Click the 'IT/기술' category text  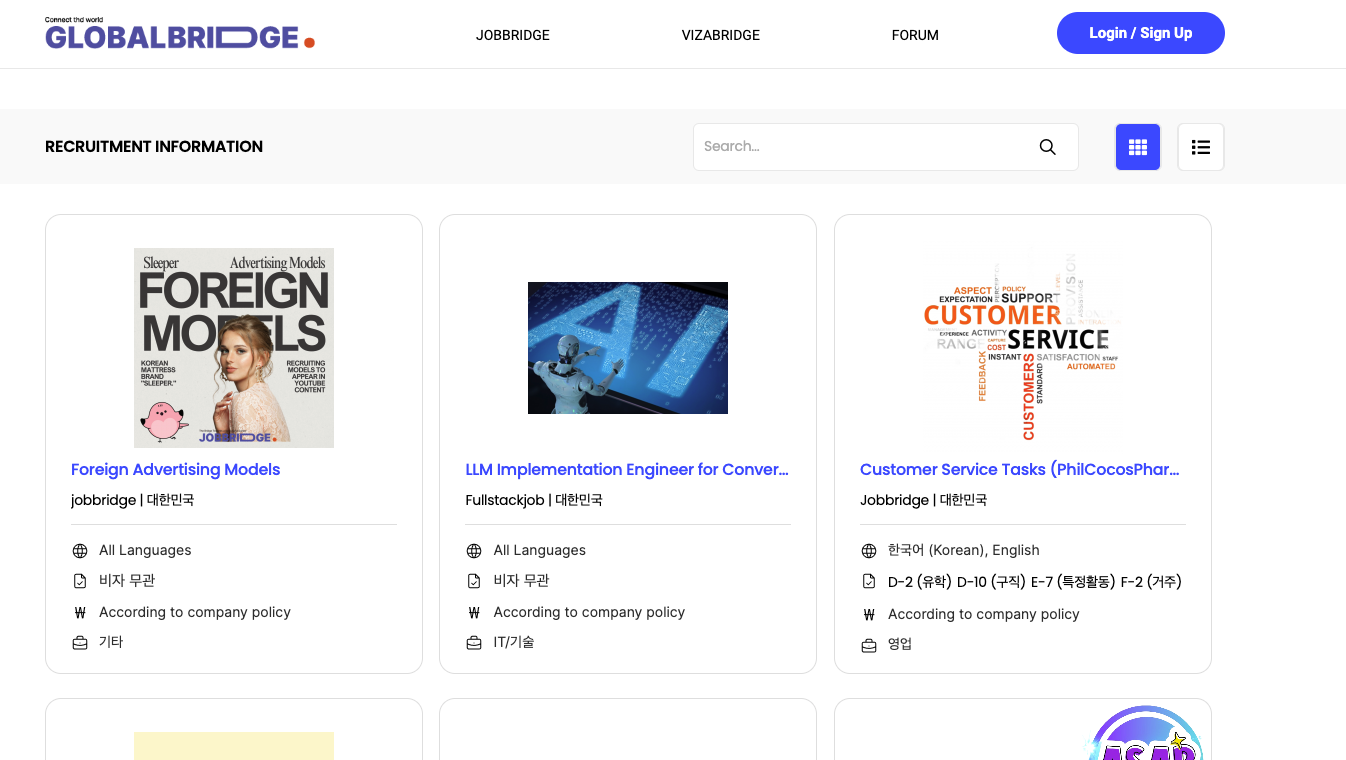coord(514,643)
